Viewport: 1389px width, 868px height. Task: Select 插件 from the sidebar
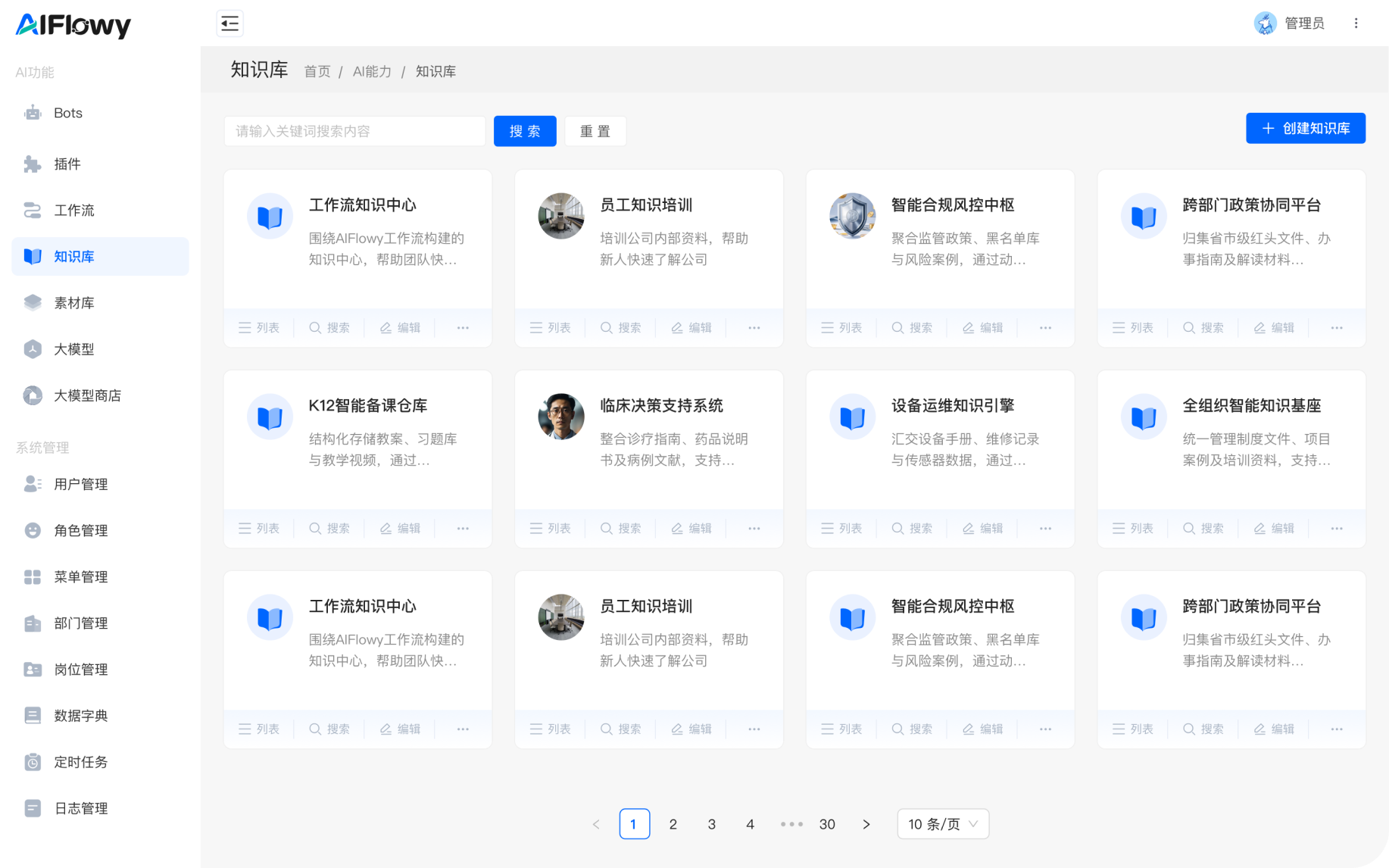point(67,164)
